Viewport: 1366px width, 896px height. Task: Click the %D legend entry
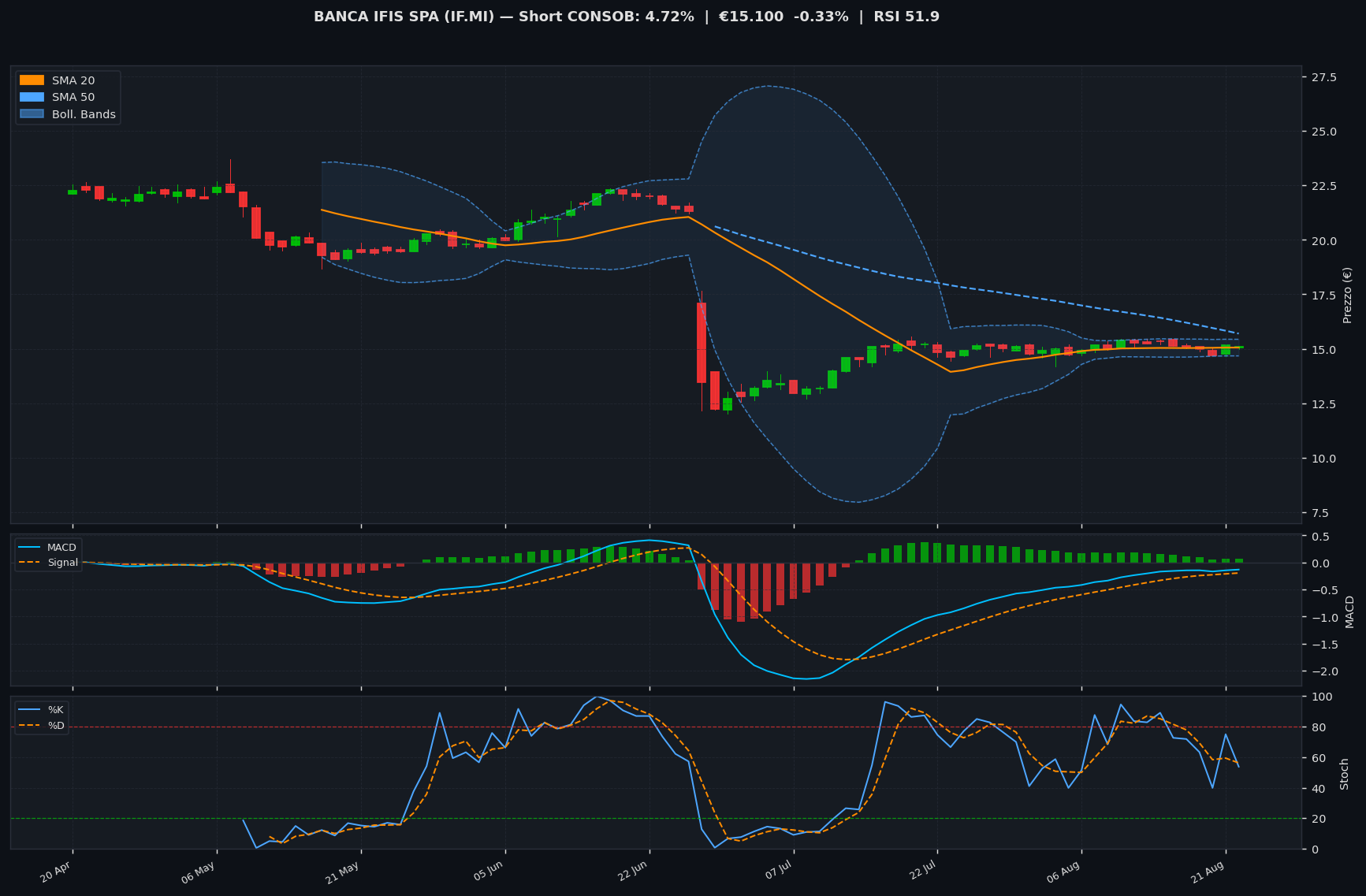42,725
